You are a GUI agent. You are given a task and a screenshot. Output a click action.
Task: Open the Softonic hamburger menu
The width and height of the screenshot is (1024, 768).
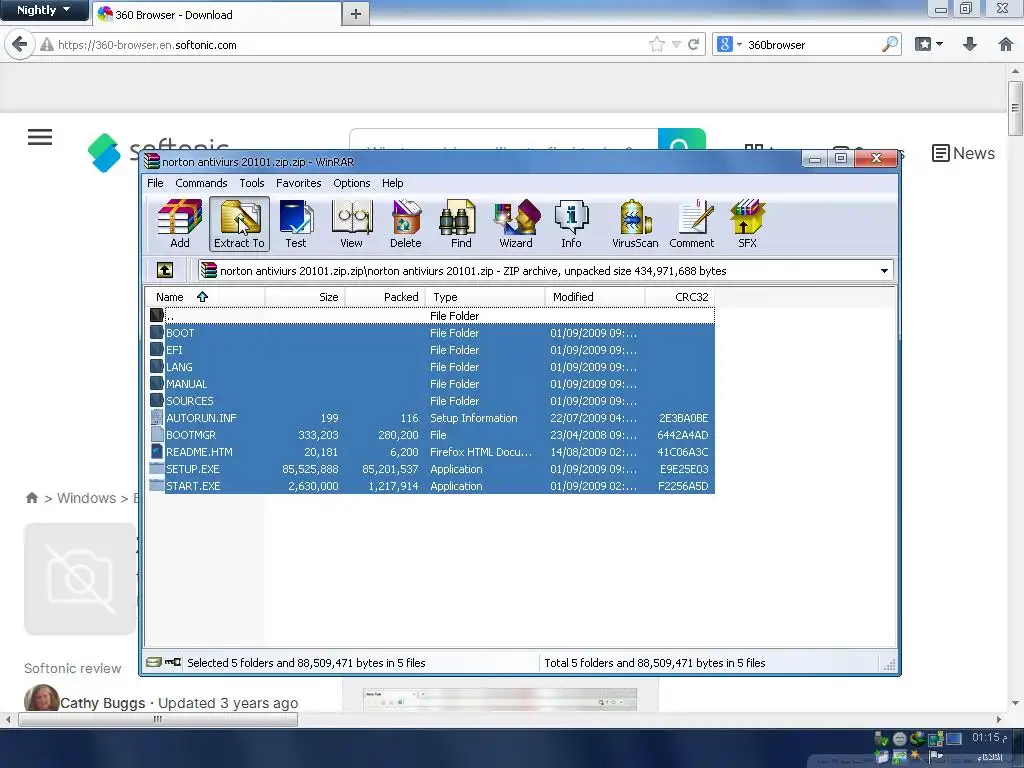(x=40, y=137)
